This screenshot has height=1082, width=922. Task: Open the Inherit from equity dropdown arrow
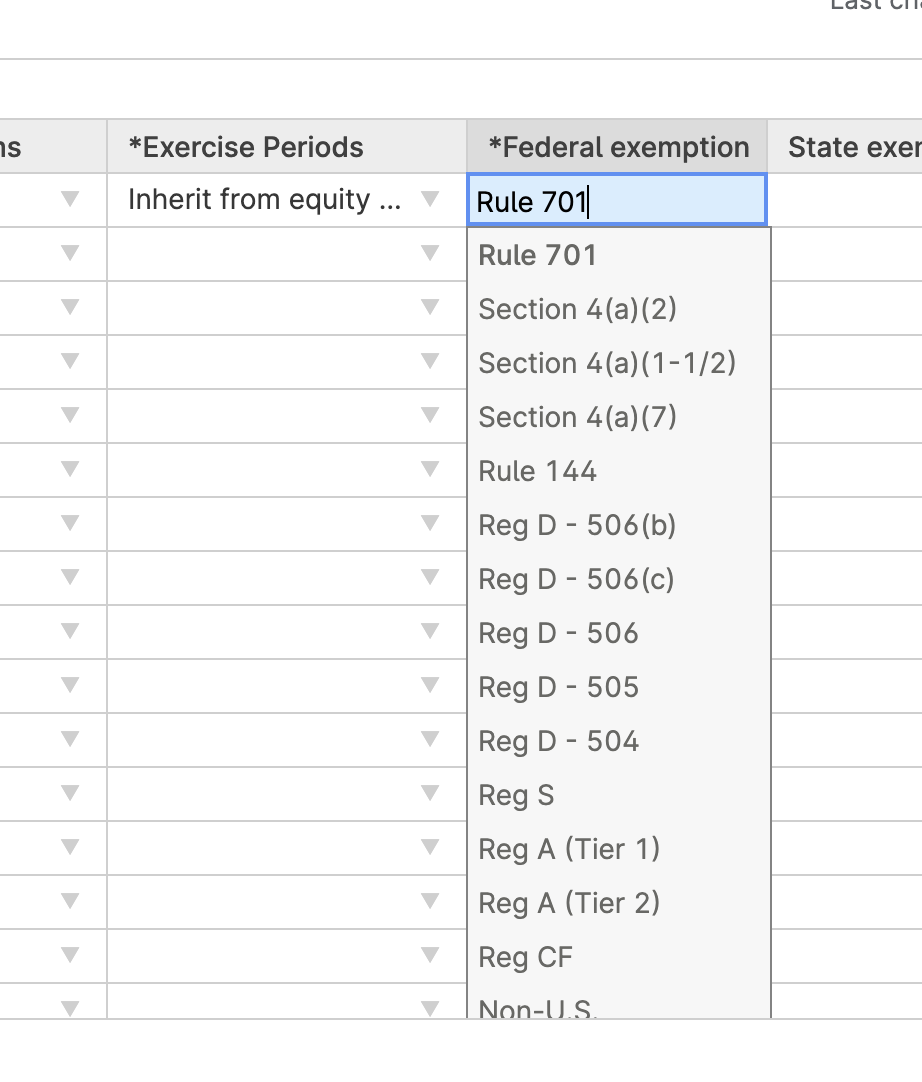tap(430, 200)
